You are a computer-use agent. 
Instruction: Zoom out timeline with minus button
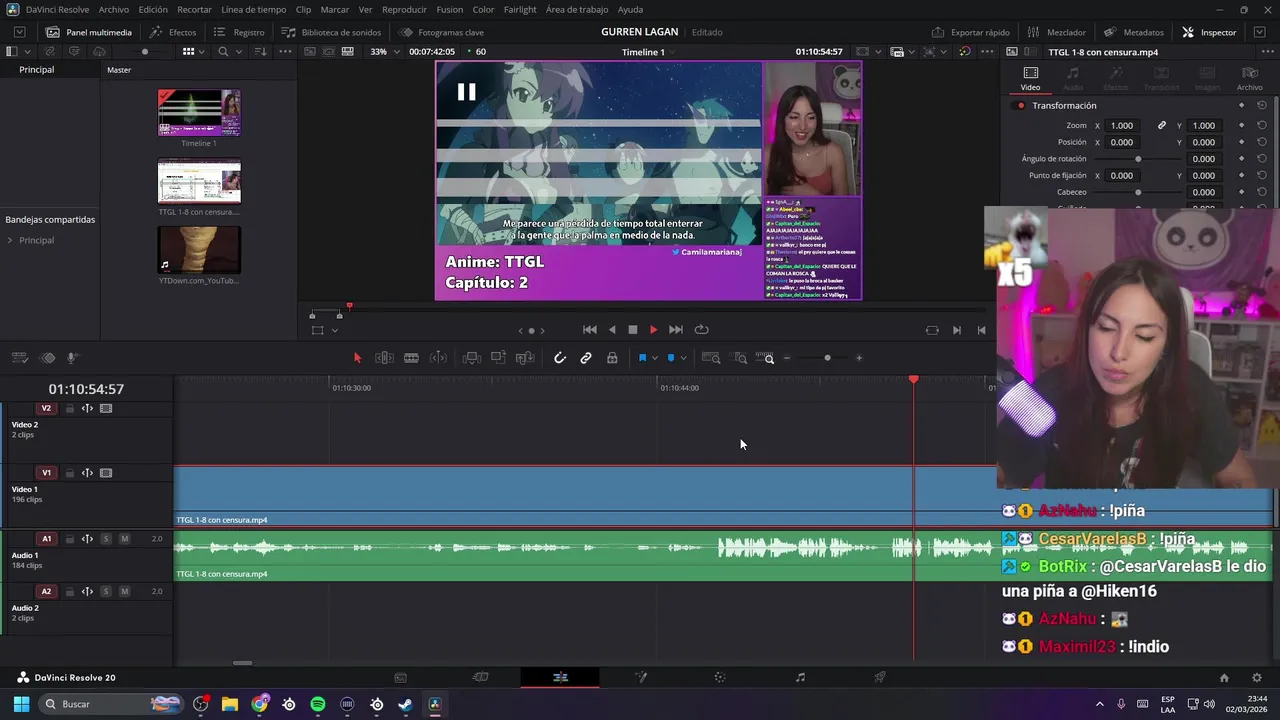(787, 358)
